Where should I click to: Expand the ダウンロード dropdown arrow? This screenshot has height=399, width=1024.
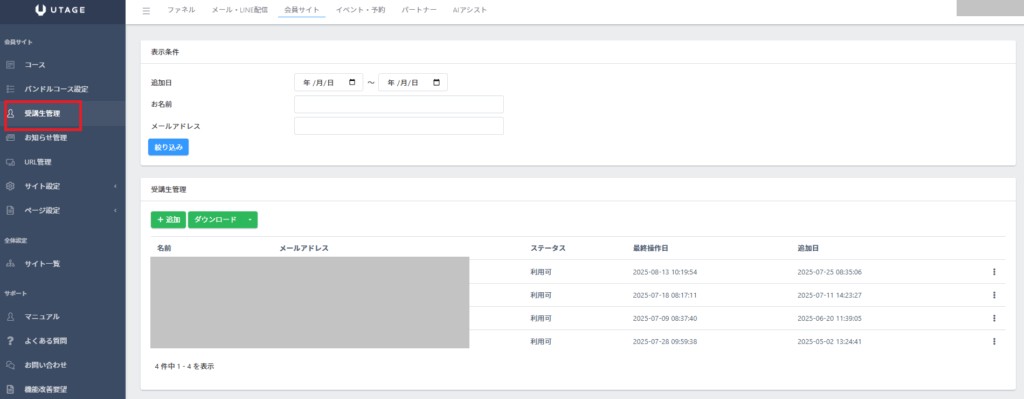pos(250,220)
